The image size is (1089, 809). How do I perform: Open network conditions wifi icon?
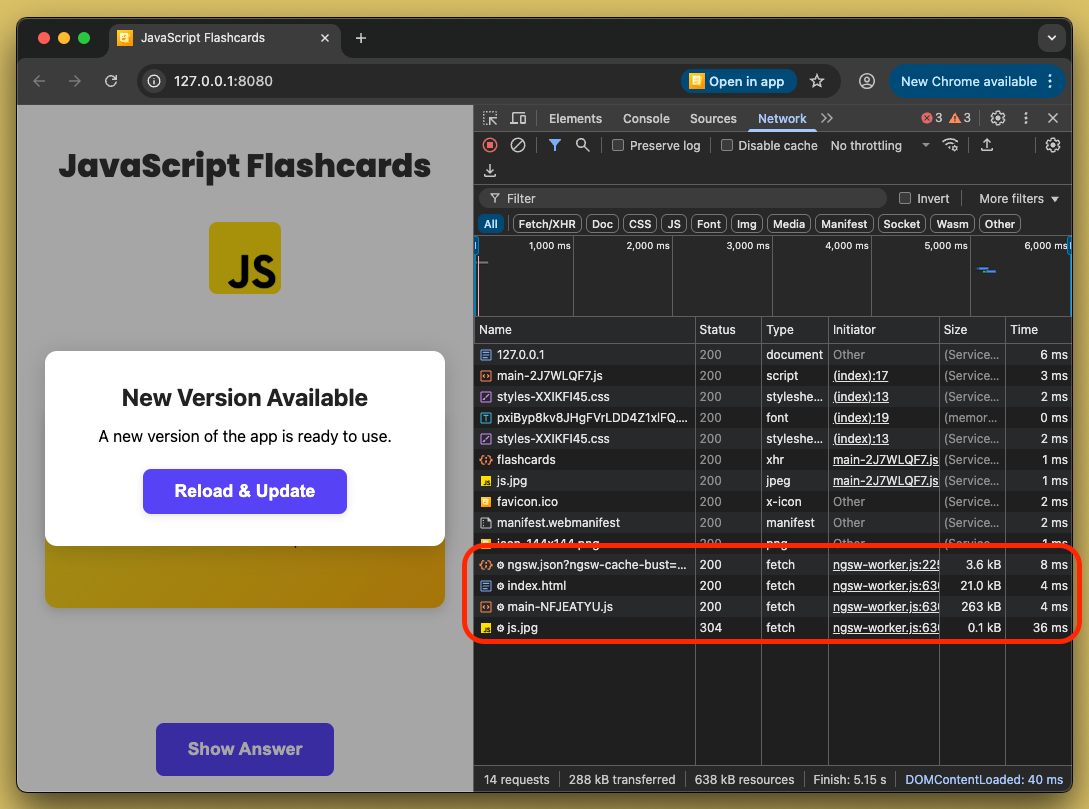[950, 145]
